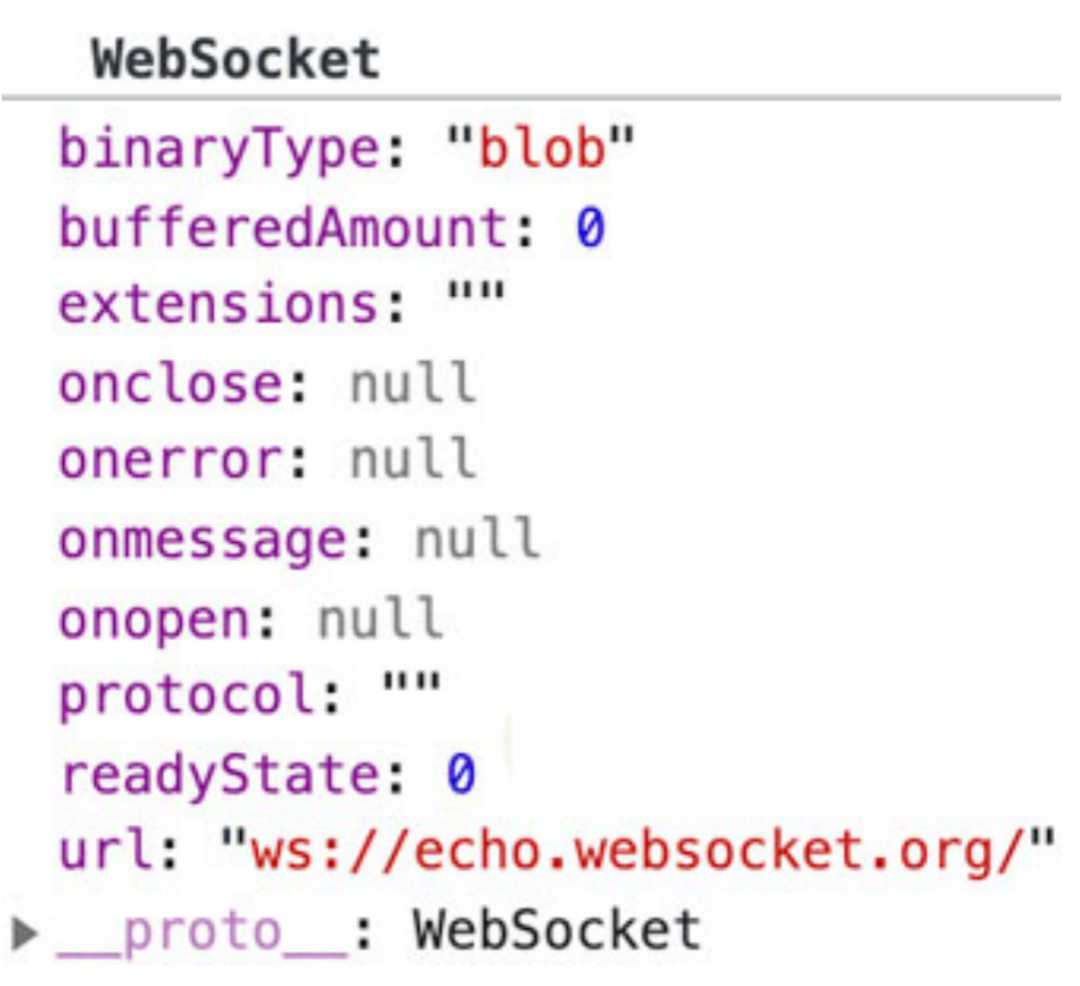The height and width of the screenshot is (986, 1080).
Task: Expand the __proto__ disclosure triangle
Action: coord(22,933)
